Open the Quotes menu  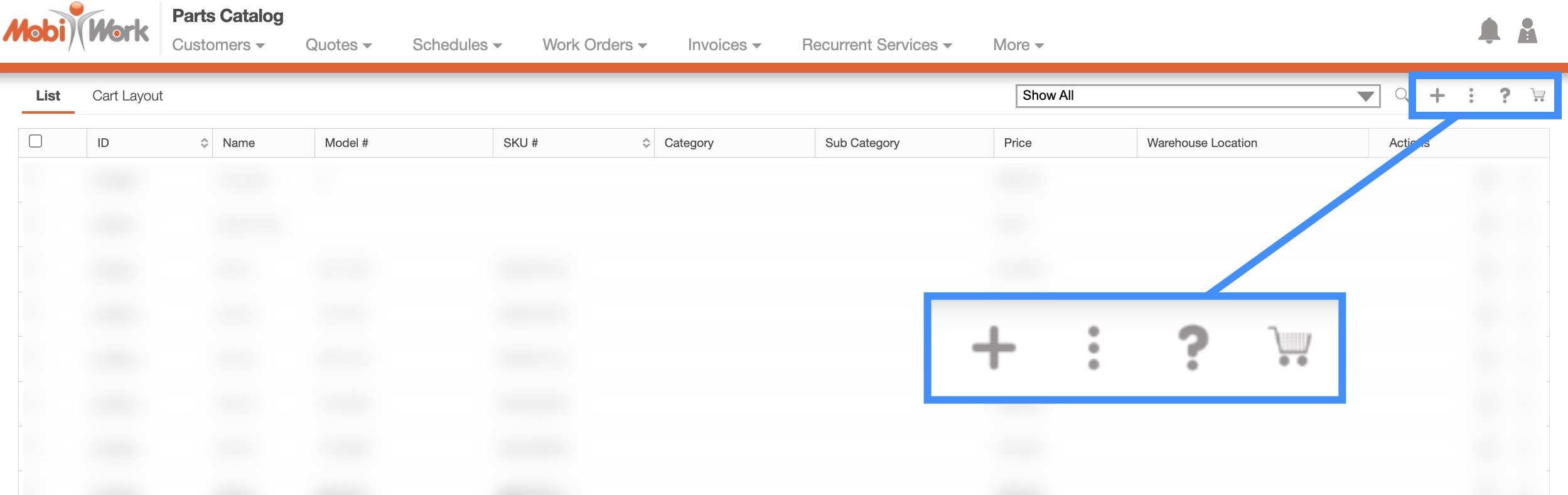pyautogui.click(x=338, y=45)
